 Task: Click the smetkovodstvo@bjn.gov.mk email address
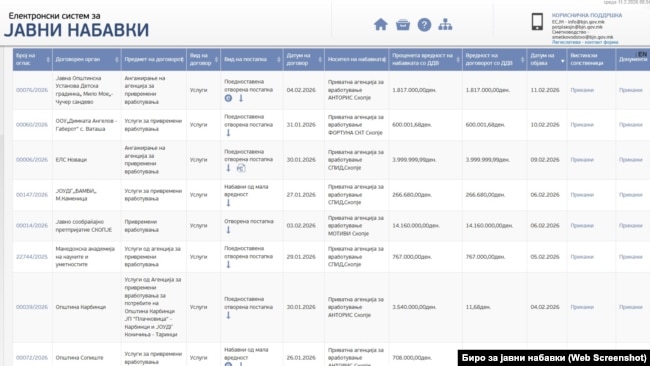point(582,37)
